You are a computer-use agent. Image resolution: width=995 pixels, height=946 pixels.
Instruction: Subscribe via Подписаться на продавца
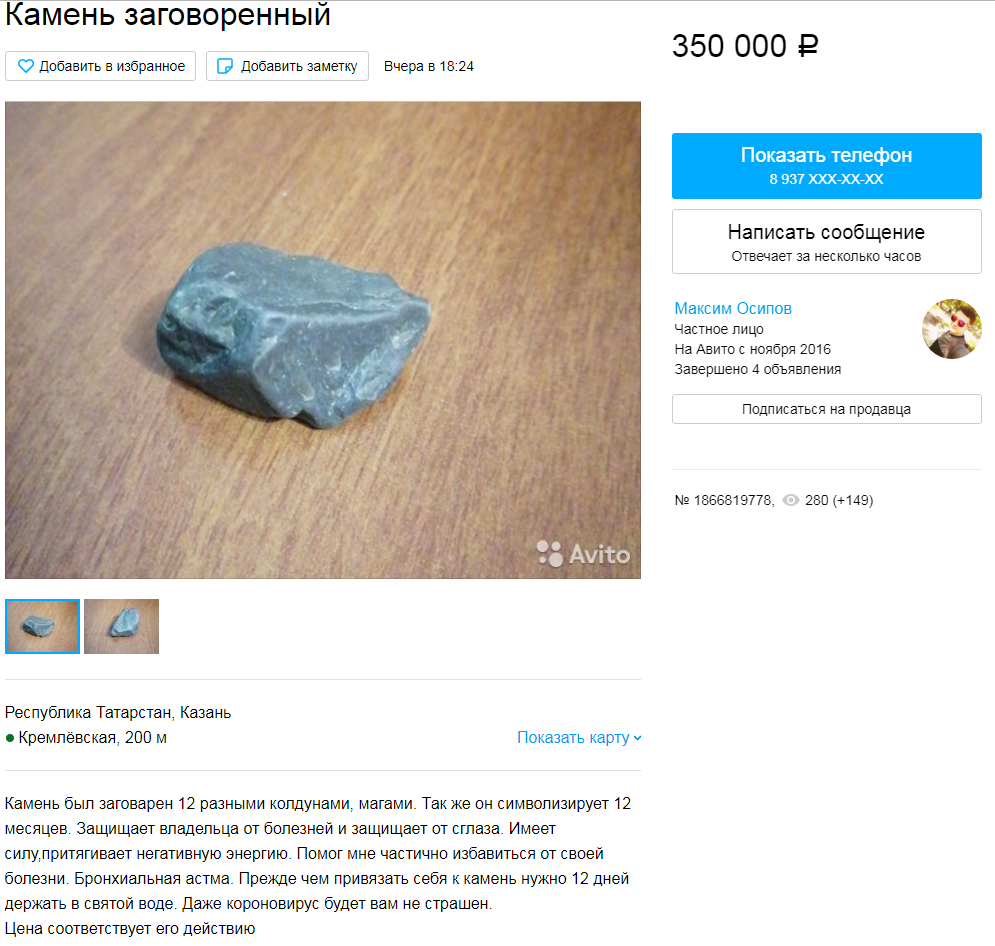click(x=826, y=409)
